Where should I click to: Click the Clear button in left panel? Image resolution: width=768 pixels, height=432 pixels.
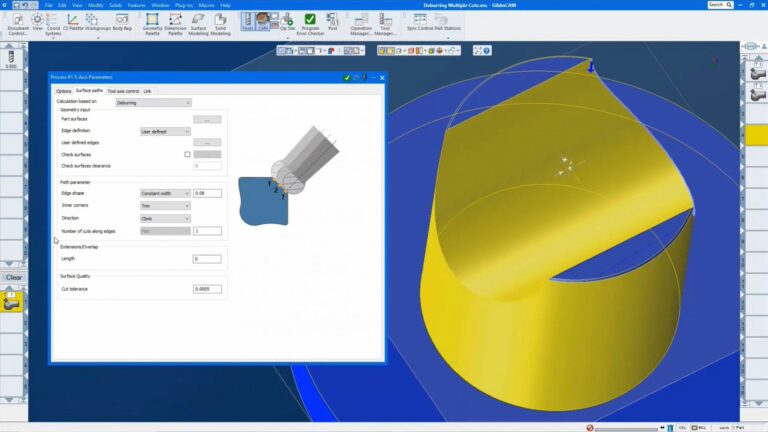(x=14, y=277)
